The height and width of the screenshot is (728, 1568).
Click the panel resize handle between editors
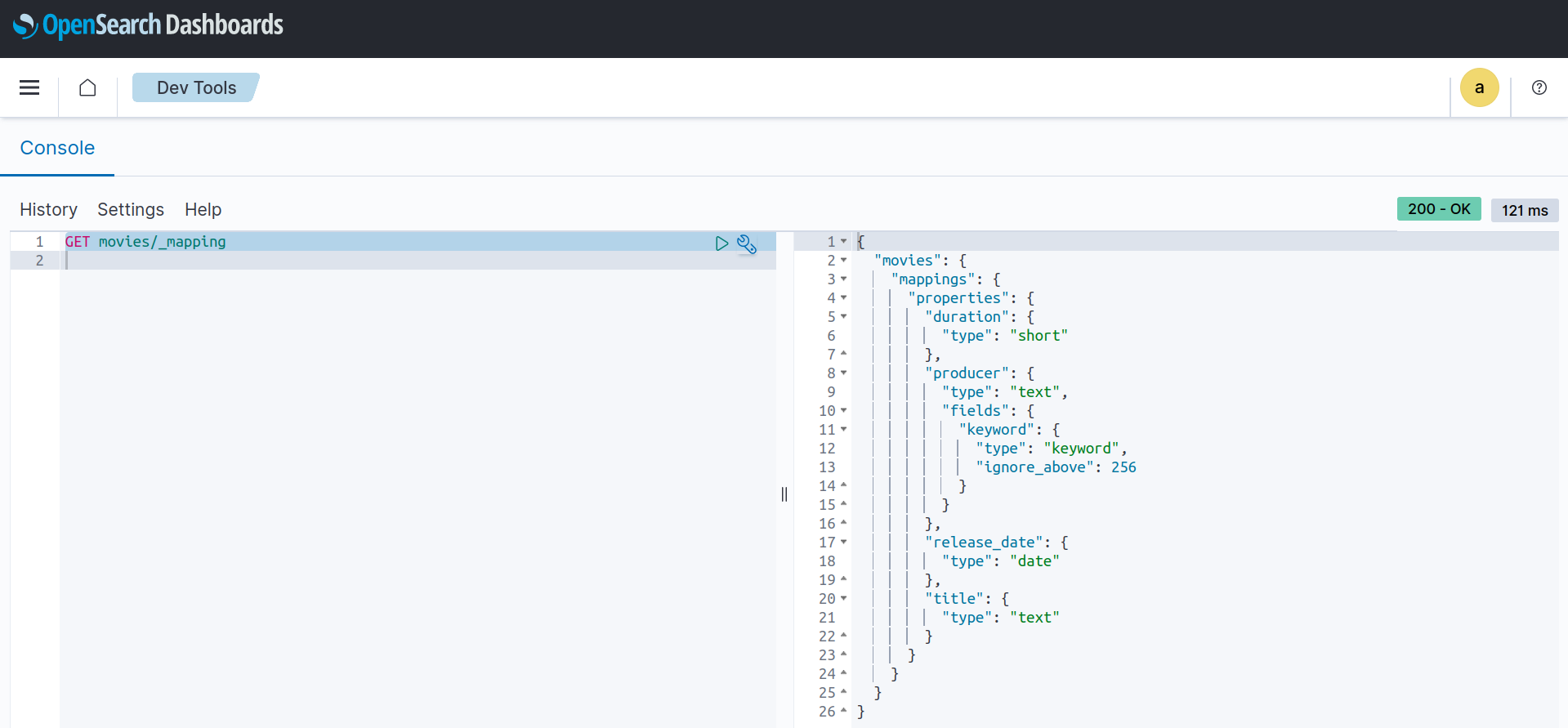click(784, 494)
